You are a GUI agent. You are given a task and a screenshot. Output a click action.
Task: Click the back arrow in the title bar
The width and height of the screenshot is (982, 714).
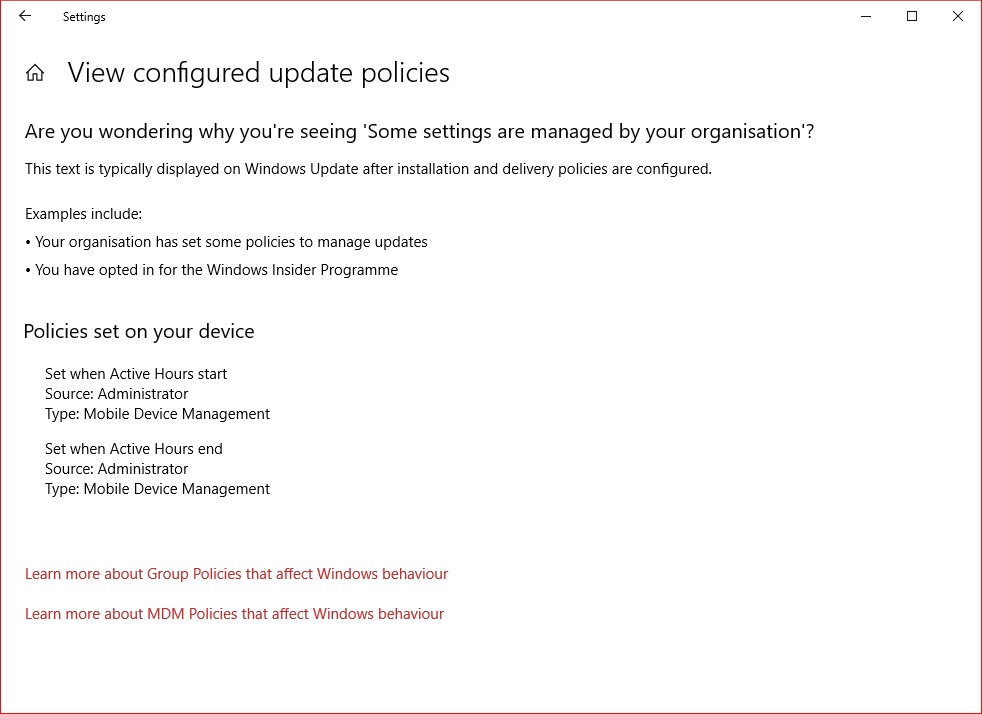click(x=25, y=16)
